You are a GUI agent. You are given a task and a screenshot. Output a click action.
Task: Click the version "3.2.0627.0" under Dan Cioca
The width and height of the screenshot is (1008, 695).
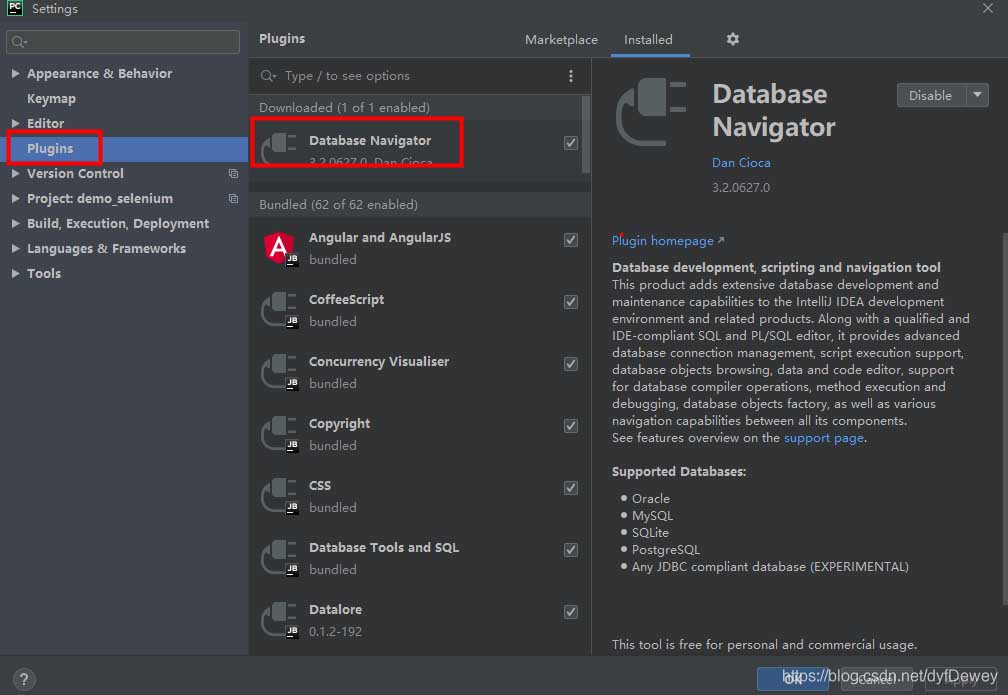[741, 188]
